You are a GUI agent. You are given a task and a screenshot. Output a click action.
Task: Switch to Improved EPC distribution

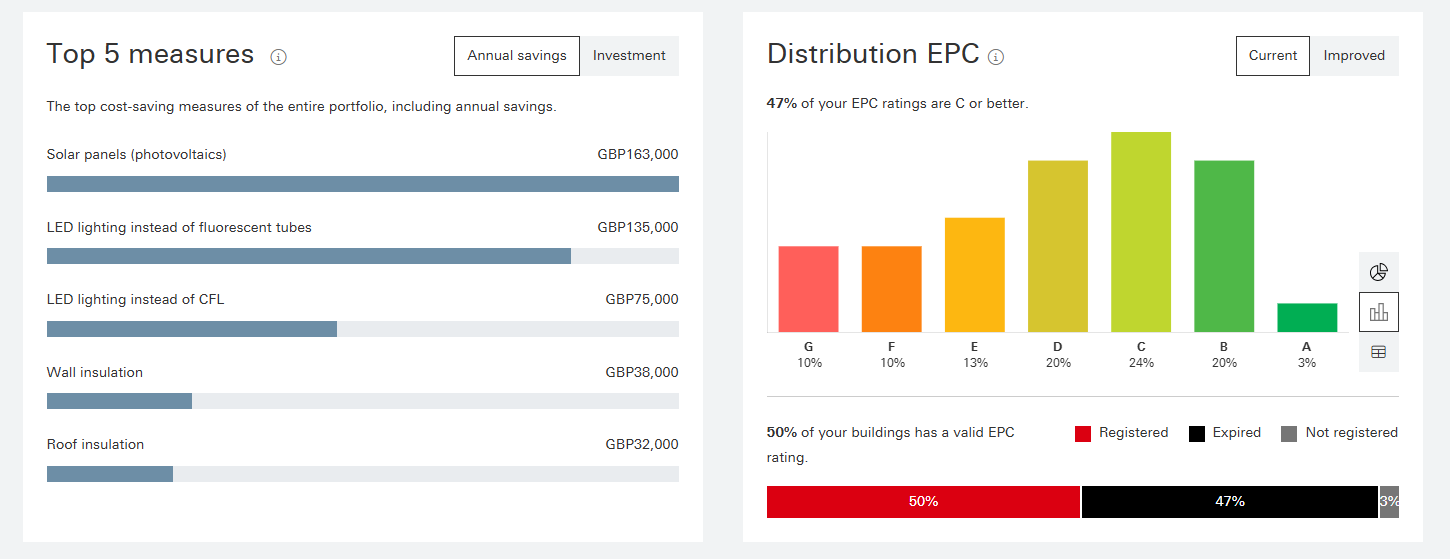tap(1354, 56)
